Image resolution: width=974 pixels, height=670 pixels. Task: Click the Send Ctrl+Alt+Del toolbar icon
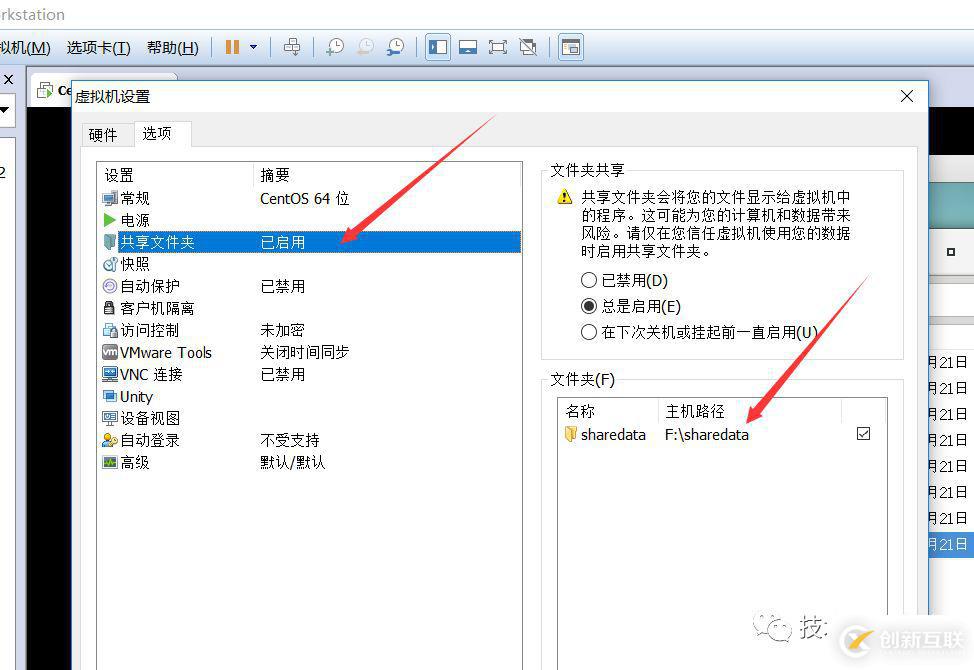click(x=291, y=47)
